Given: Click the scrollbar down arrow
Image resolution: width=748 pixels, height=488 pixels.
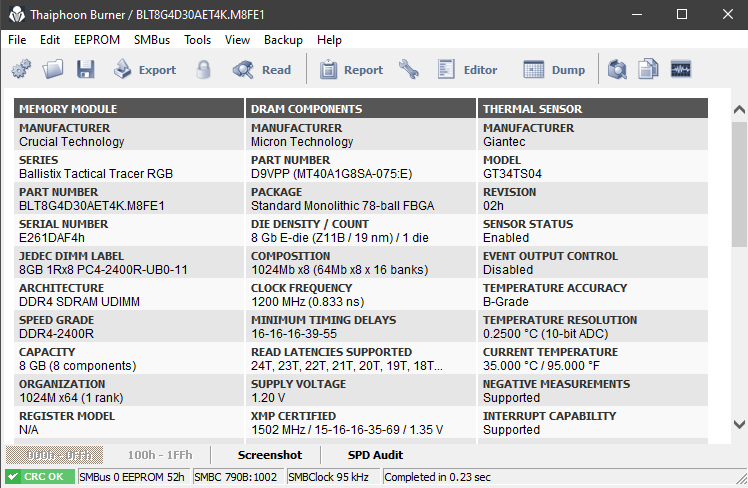Looking at the screenshot, I should [x=739, y=424].
